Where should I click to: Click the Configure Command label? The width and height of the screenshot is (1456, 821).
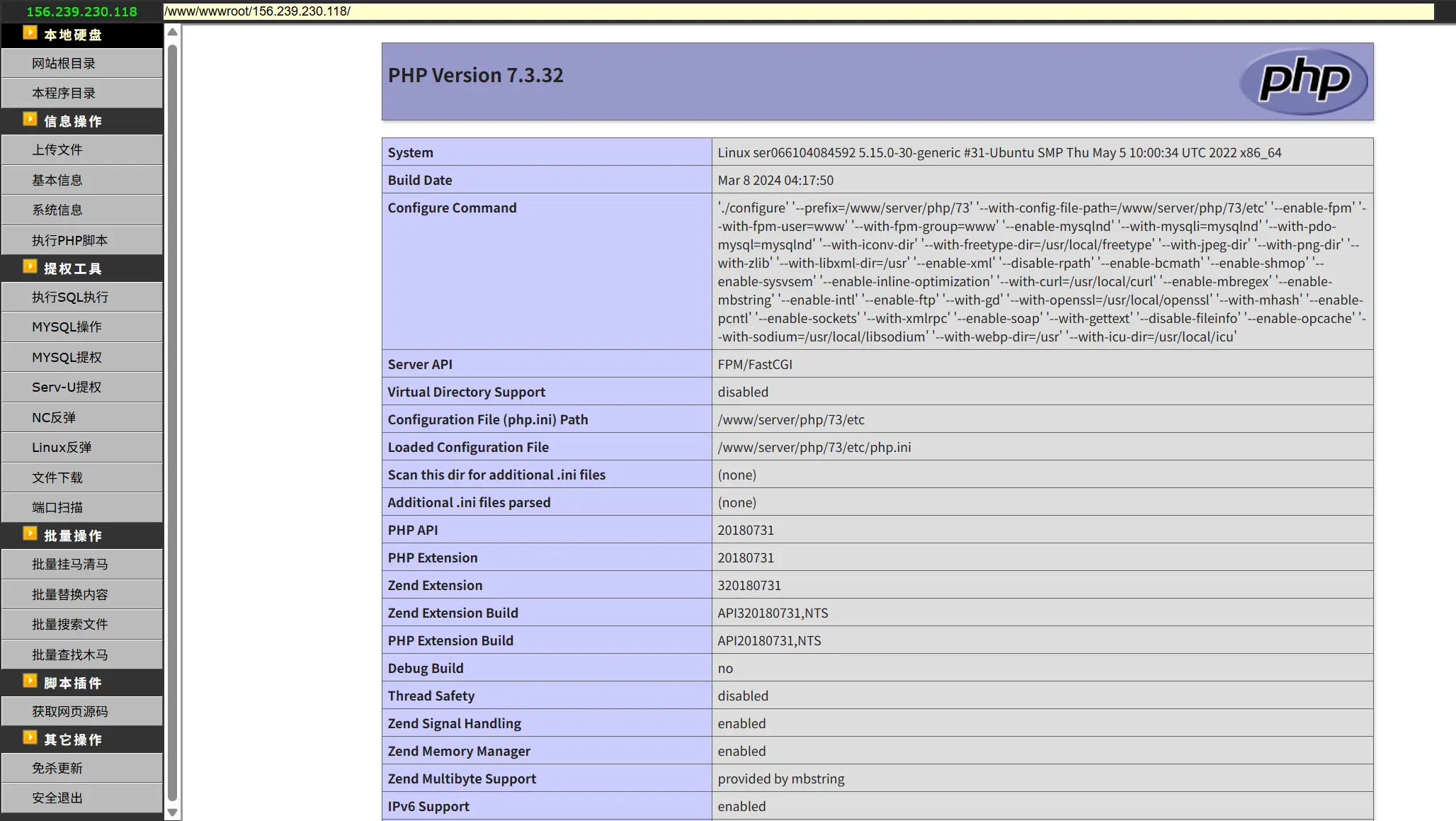(x=453, y=208)
